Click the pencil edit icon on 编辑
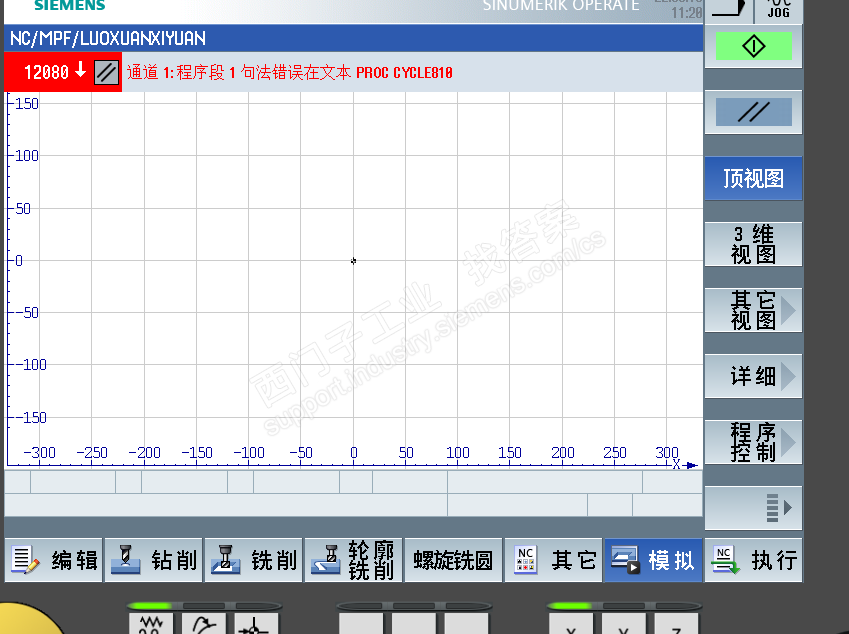Viewport: 849px width, 634px height. (24, 560)
